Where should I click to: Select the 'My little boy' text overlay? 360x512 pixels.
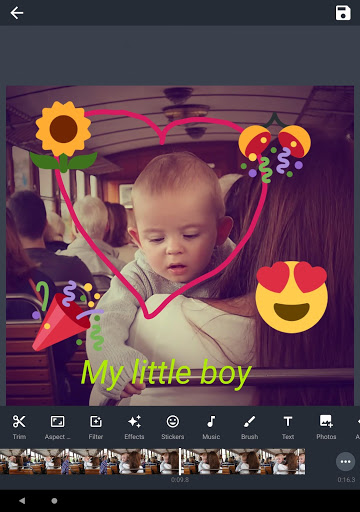(x=166, y=373)
